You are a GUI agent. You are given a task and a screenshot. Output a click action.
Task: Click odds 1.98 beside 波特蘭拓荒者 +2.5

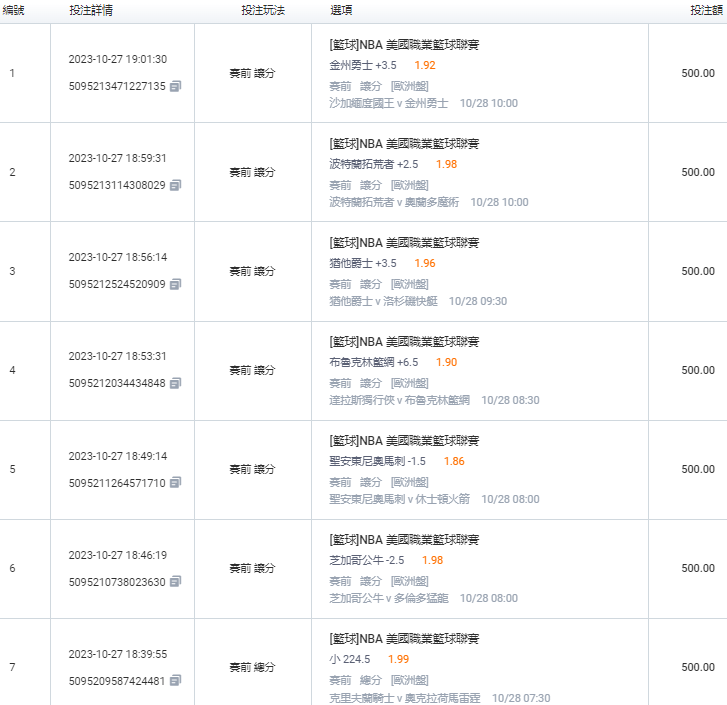point(446,164)
